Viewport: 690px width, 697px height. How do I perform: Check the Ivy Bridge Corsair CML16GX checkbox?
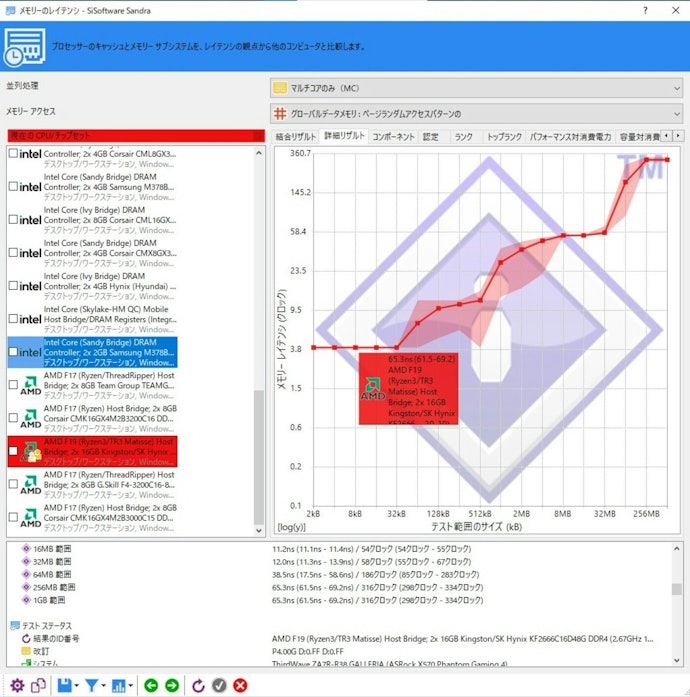pyautogui.click(x=13, y=220)
